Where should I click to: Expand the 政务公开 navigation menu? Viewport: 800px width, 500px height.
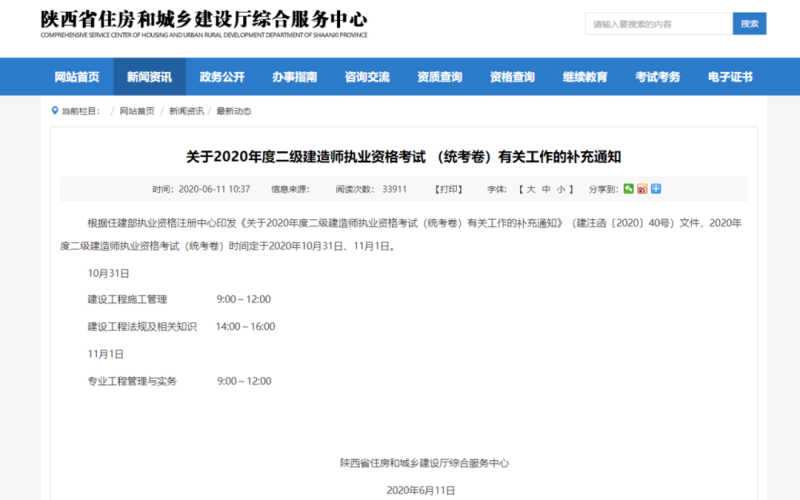222,77
